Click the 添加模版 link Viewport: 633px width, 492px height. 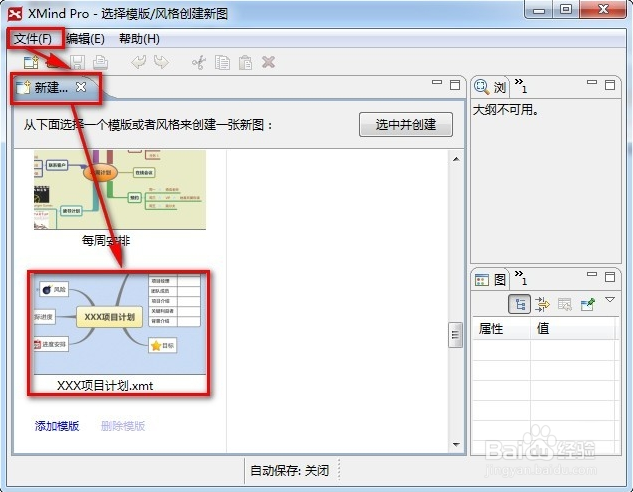(x=57, y=426)
